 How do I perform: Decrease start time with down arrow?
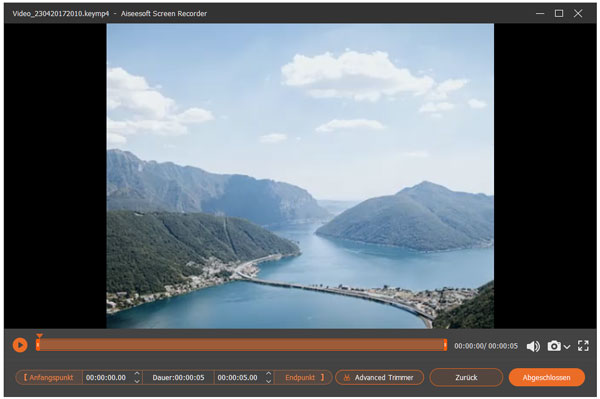pos(137,381)
